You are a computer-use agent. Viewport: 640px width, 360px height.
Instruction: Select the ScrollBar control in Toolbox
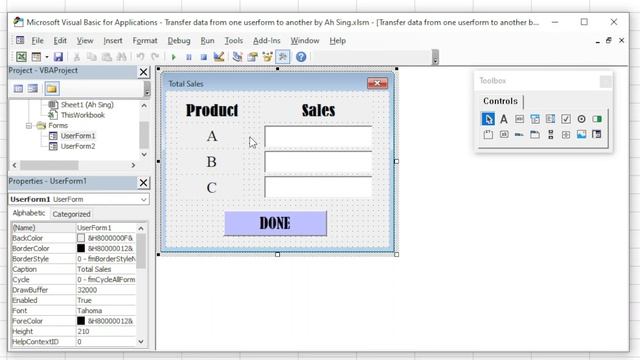tap(550, 134)
